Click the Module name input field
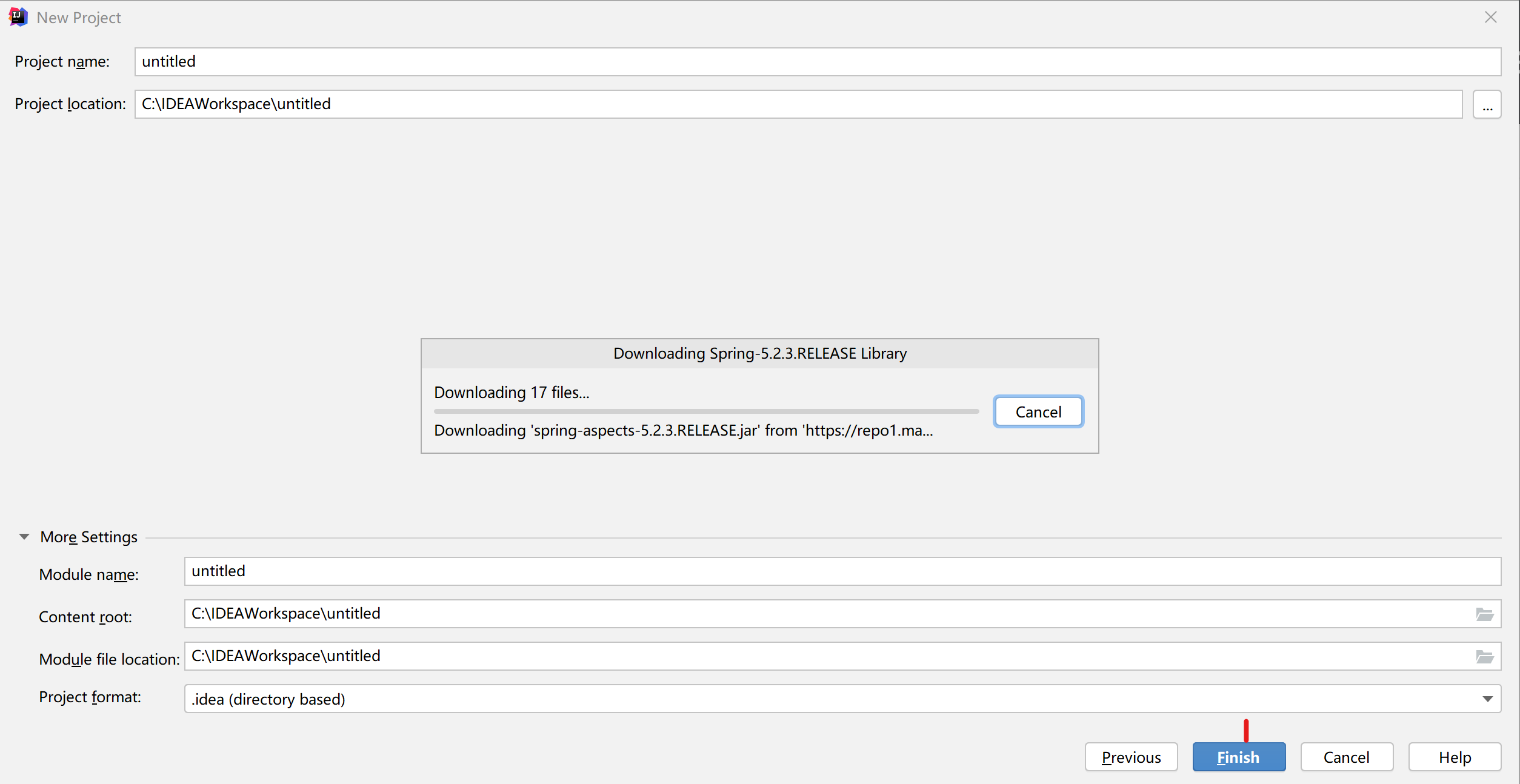This screenshot has height=784, width=1520. [x=842, y=571]
